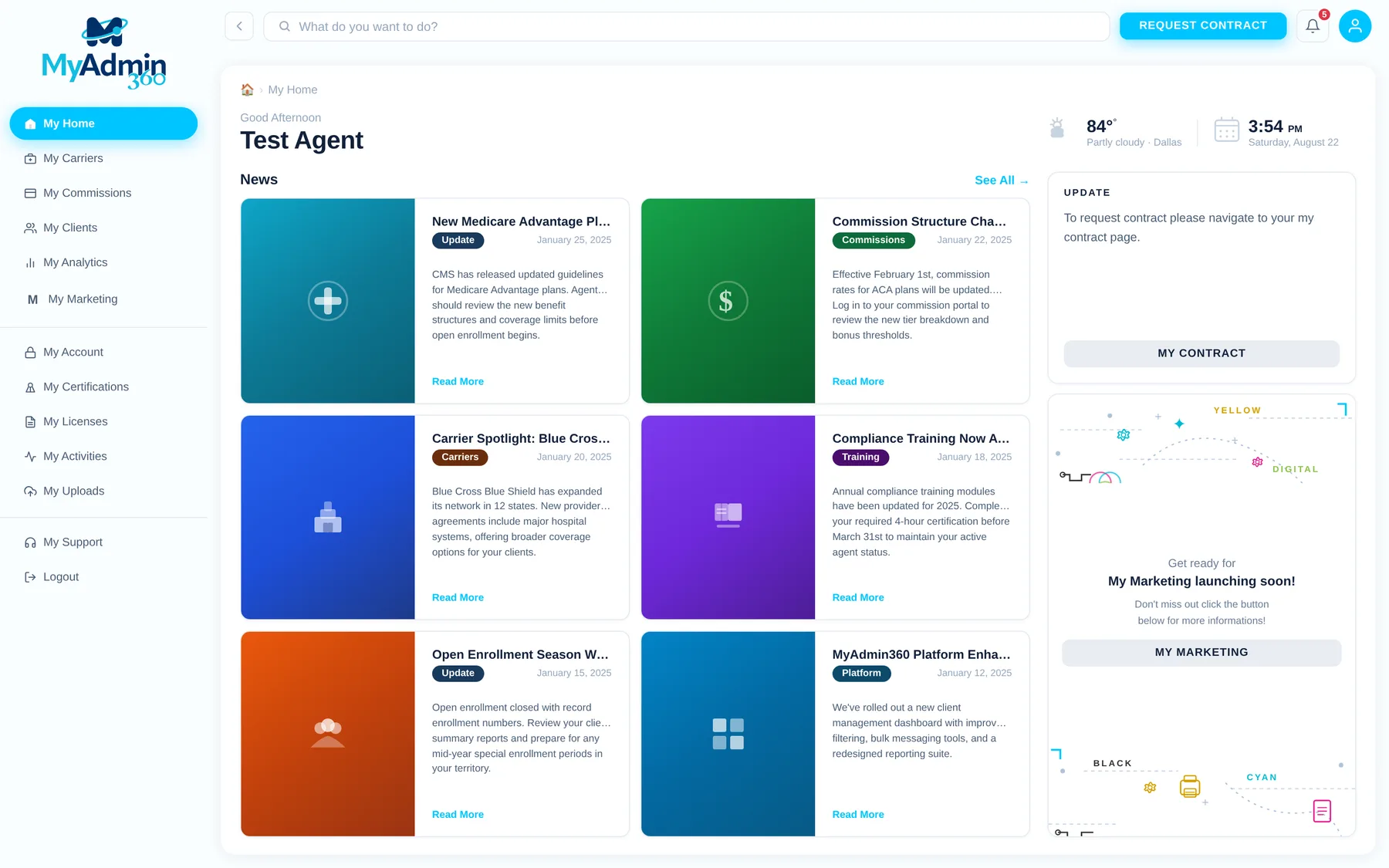The width and height of the screenshot is (1389, 868).
Task: Open the orange Open Enrollment thumbnail
Action: click(328, 734)
